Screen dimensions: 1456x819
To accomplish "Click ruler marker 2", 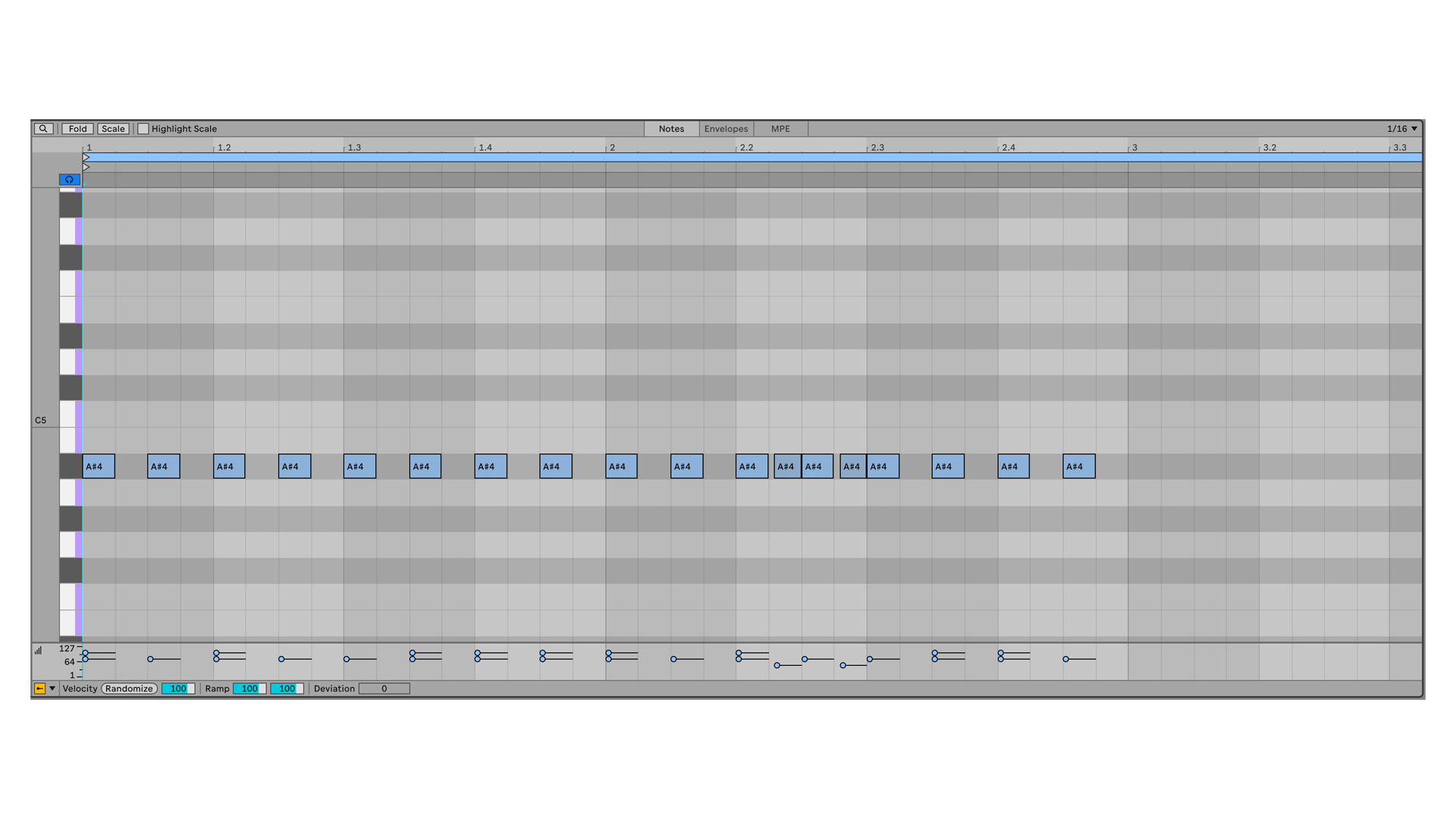I will (x=612, y=148).
